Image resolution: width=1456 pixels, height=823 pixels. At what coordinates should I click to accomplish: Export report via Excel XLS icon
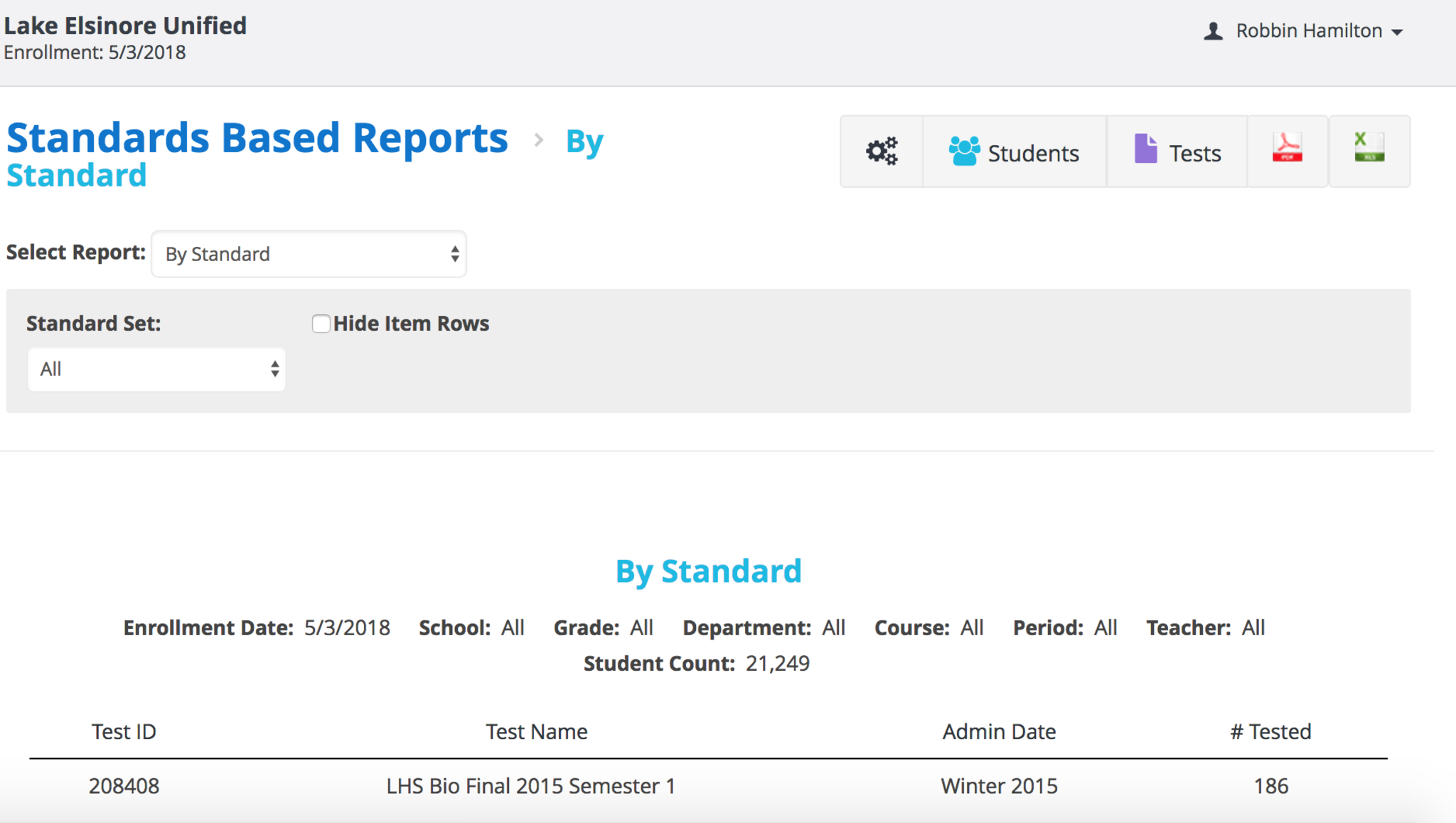pyautogui.click(x=1369, y=148)
